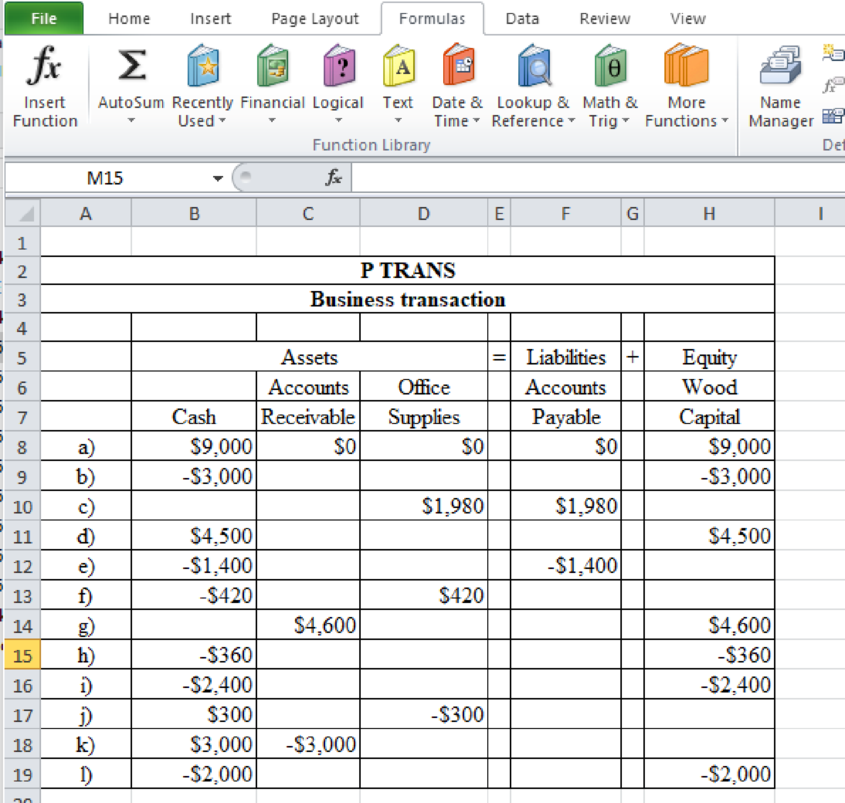845x803 pixels.
Task: Expand the More Functions dropdown
Action: [686, 121]
